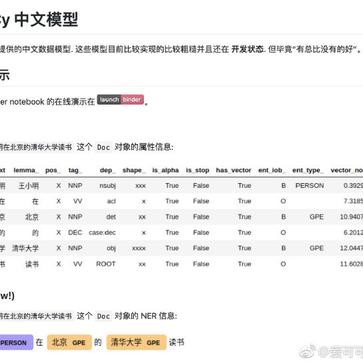Click the nsubj dependency cell
Viewport: 363px width, 363px height.
(x=107, y=186)
